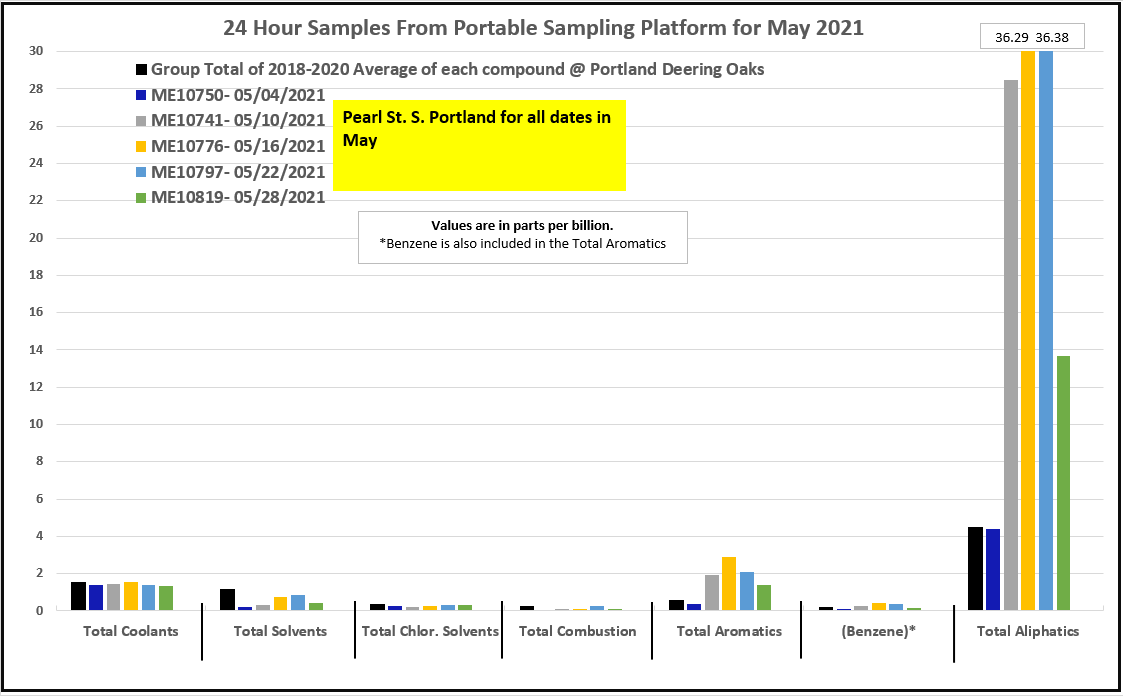This screenshot has width=1123, height=696.
Task: Click the dark blue ME10750 legend swatch
Action: (142, 96)
